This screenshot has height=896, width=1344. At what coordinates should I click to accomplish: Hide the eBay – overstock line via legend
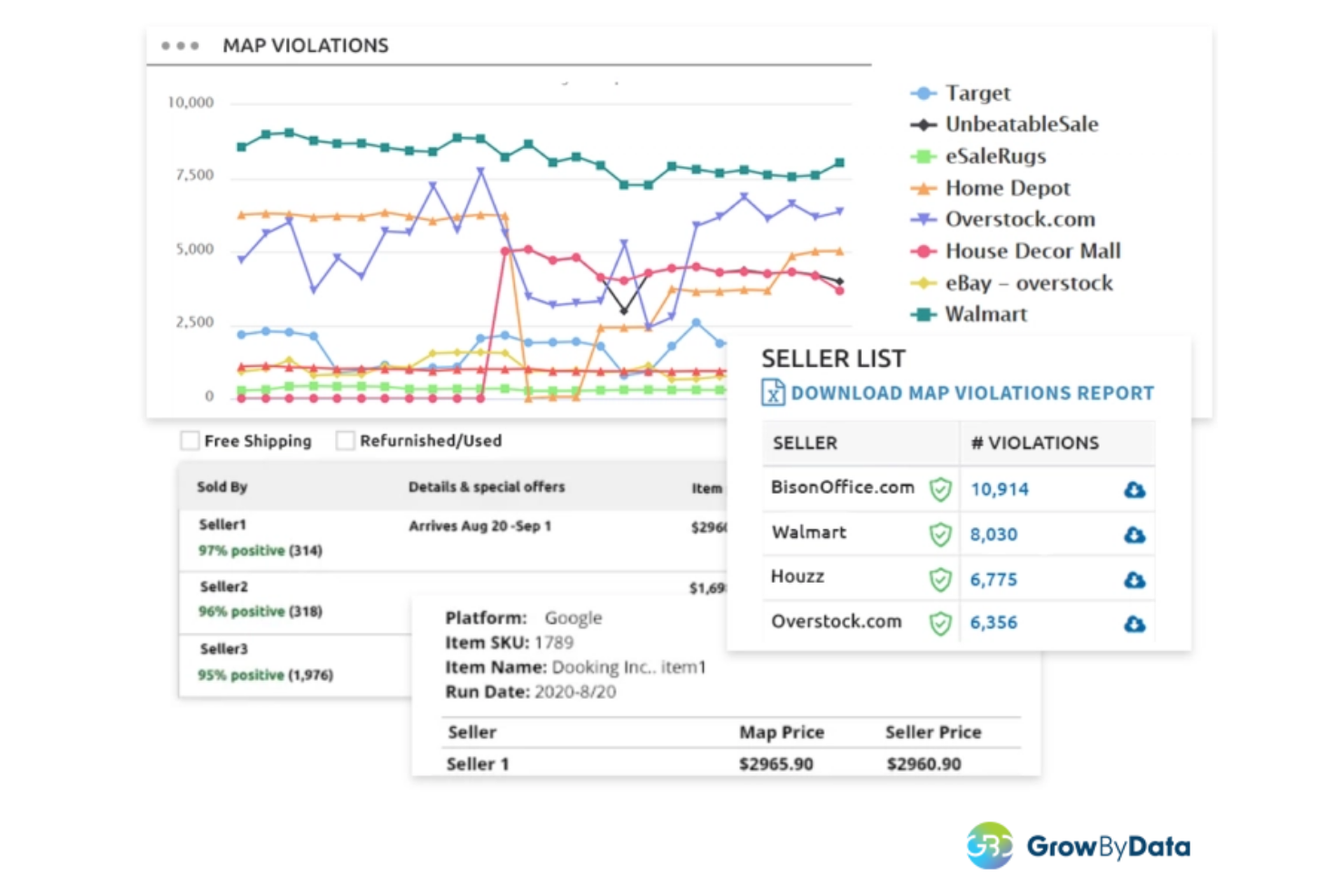(1027, 283)
